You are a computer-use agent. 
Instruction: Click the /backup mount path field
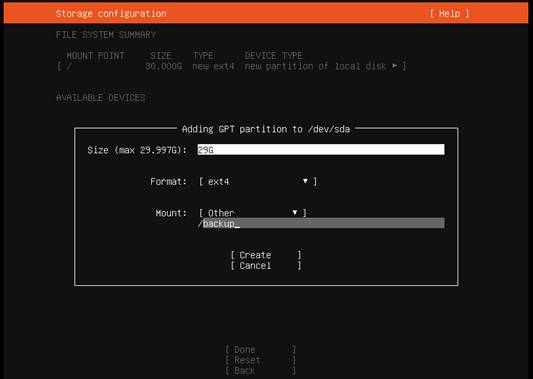tap(321, 223)
